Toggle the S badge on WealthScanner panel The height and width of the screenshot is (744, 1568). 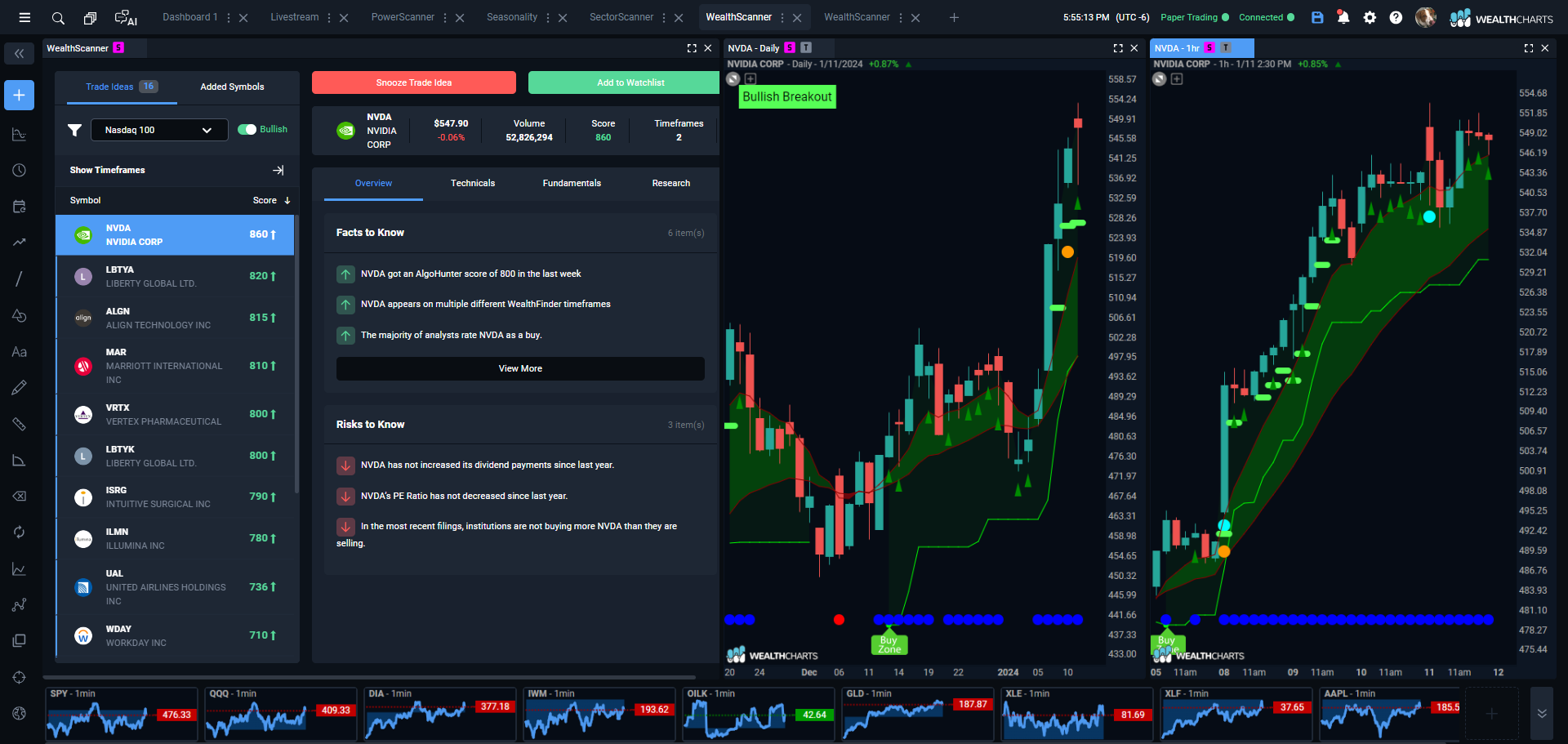click(x=118, y=48)
